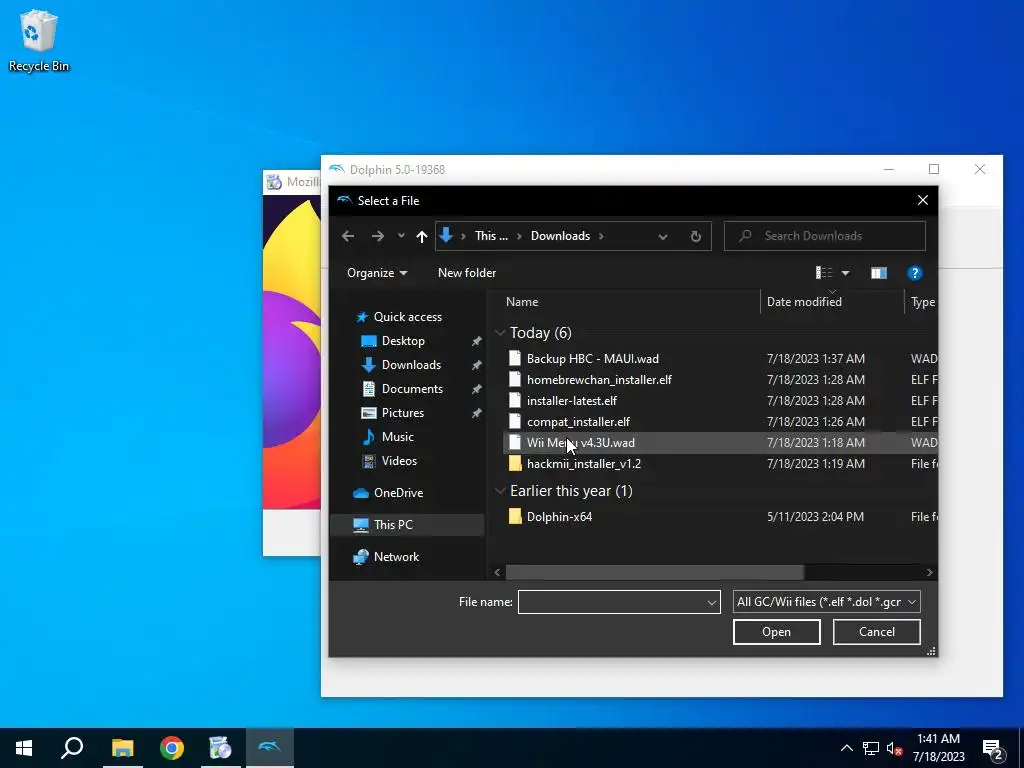Unpin Desktop using its pin icon
This screenshot has height=768, width=1024.
[x=477, y=342]
